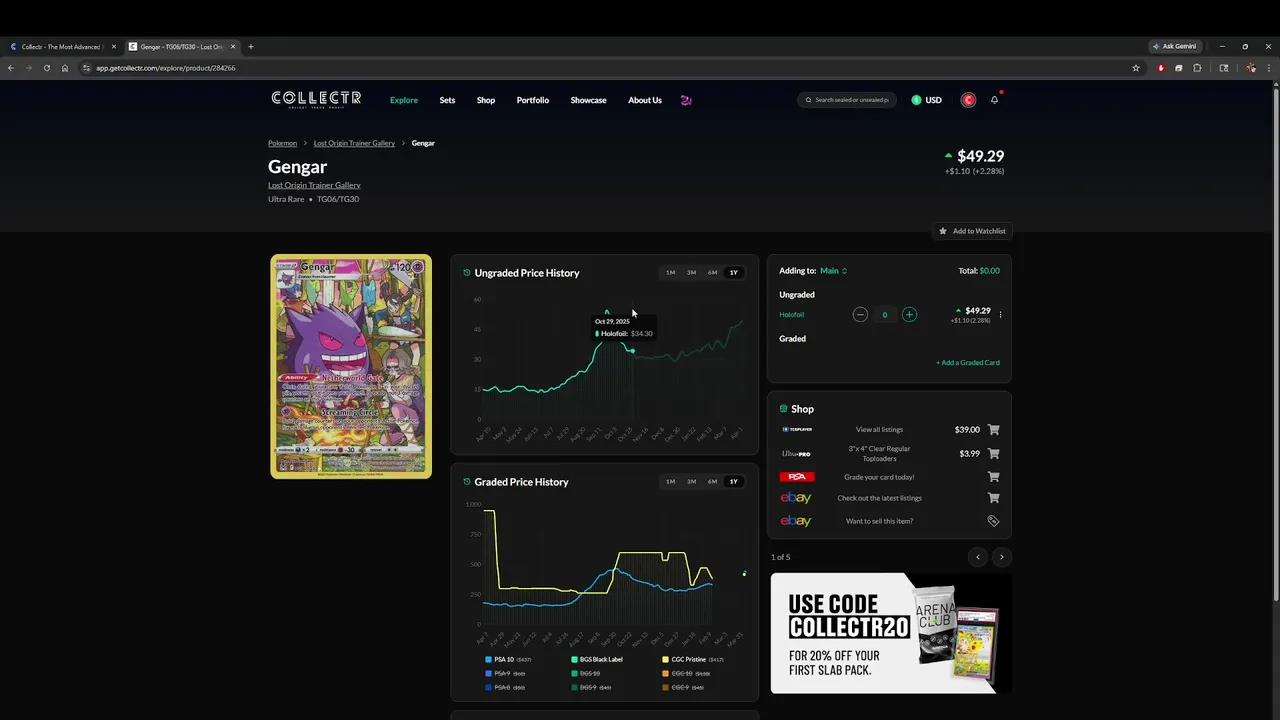Viewport: 1280px width, 720px height.
Task: Click the Gengar card image
Action: tap(351, 366)
